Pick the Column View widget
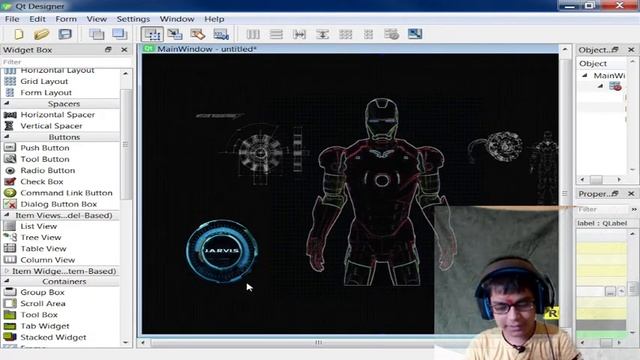This screenshot has height=360, width=640. click(47, 260)
